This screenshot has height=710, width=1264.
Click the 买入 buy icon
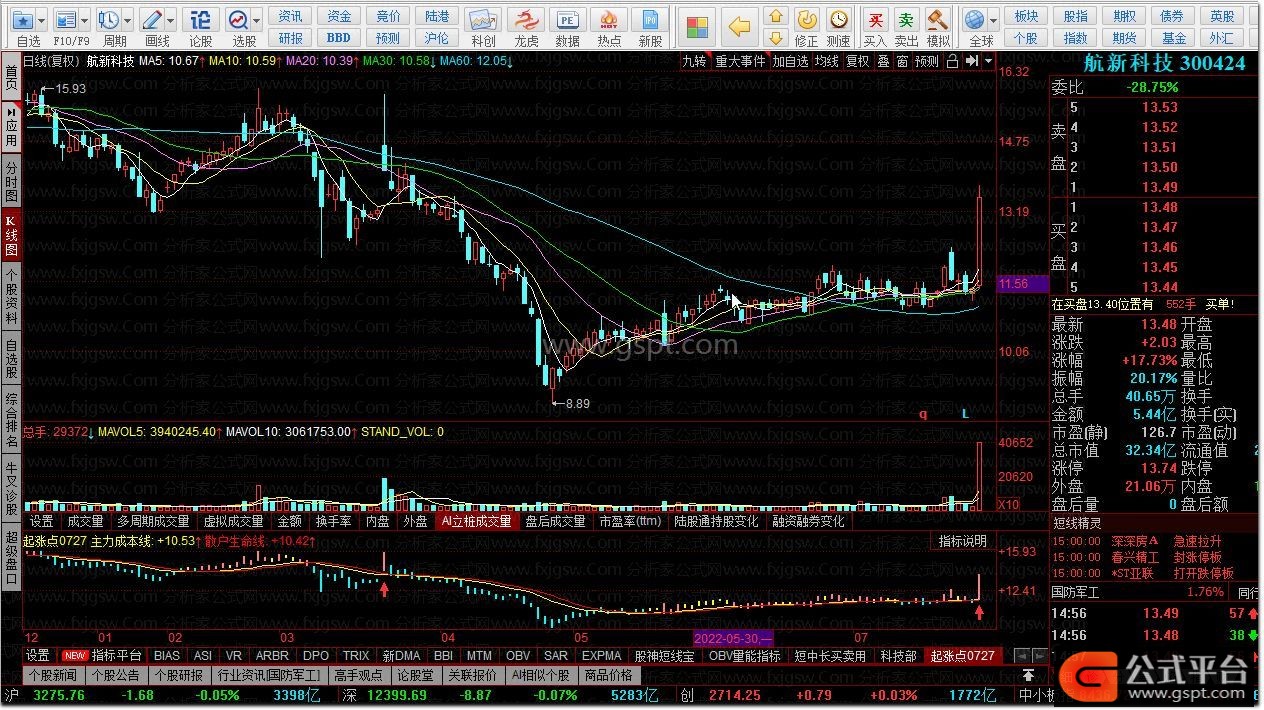(875, 19)
